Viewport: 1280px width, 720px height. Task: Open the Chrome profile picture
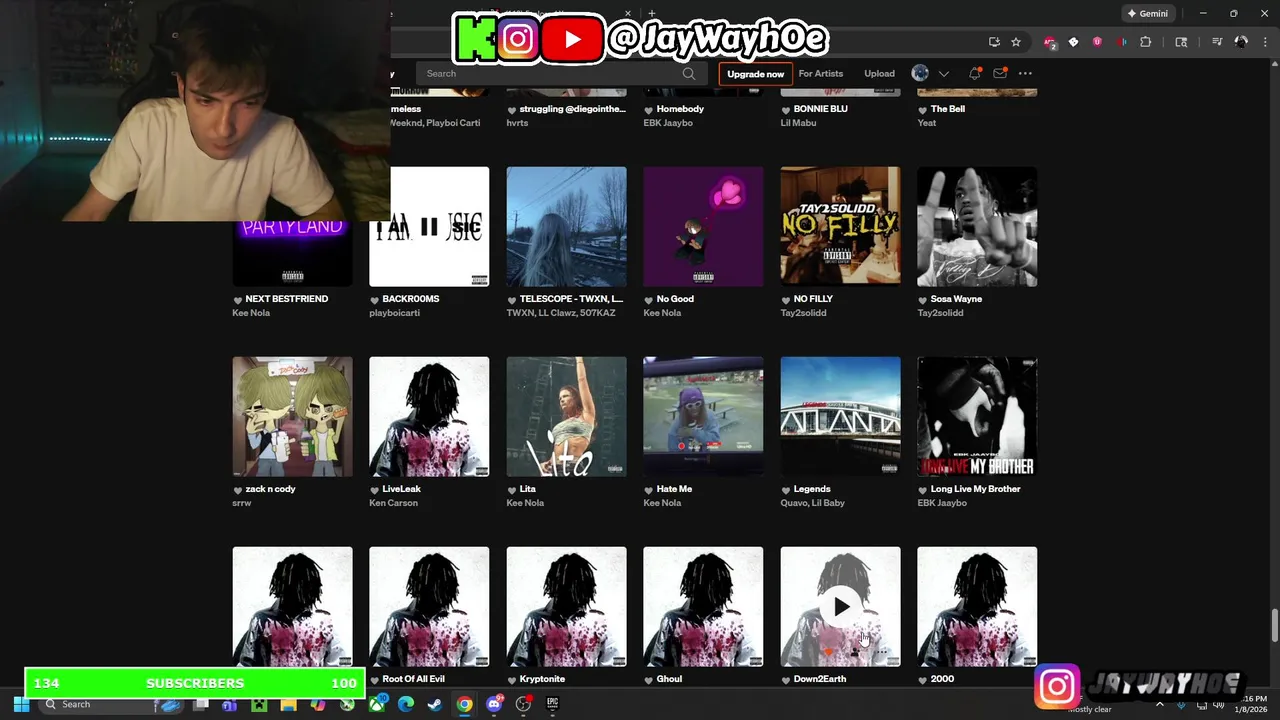click(1241, 42)
